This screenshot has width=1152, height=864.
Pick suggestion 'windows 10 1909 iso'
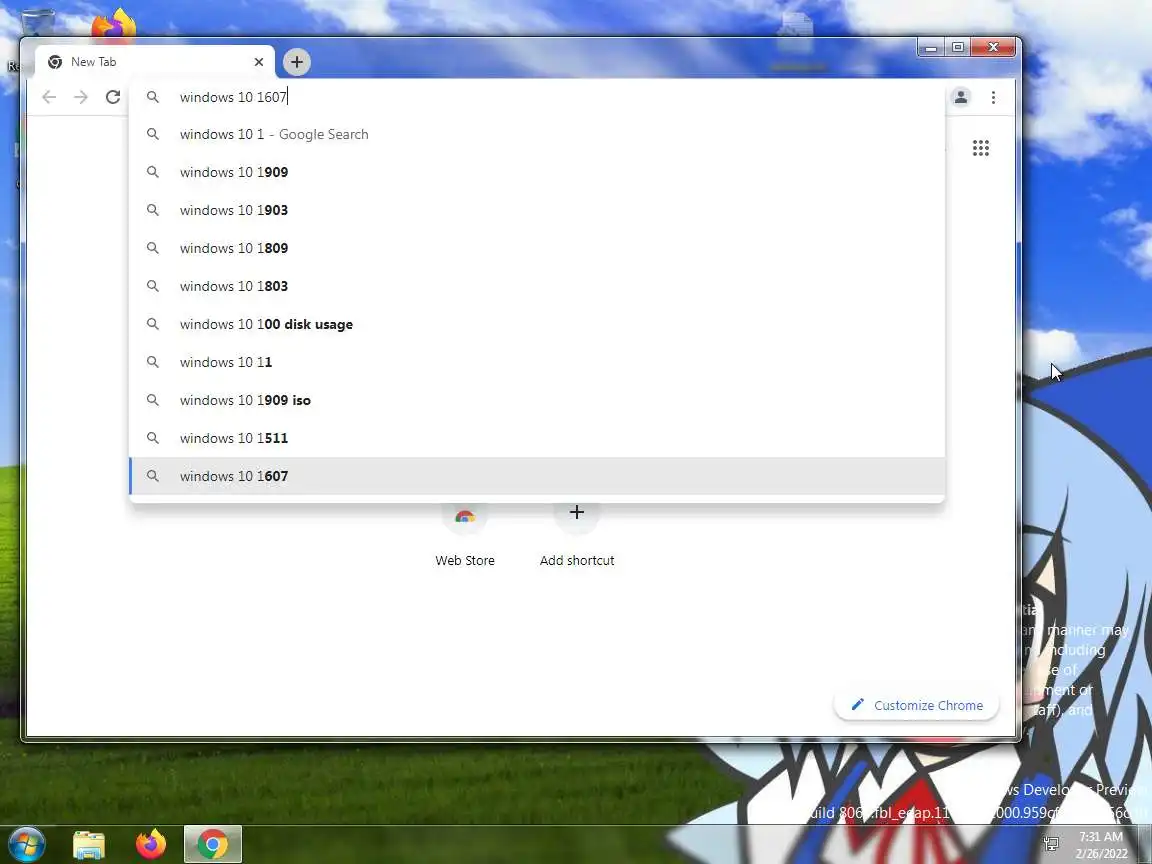536,400
